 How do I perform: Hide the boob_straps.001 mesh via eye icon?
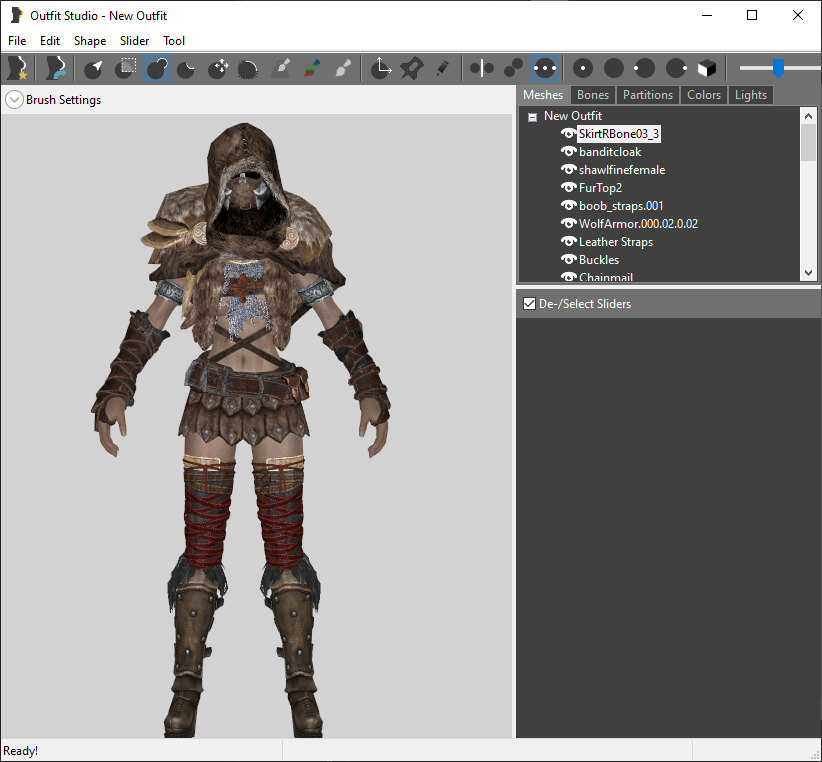568,205
